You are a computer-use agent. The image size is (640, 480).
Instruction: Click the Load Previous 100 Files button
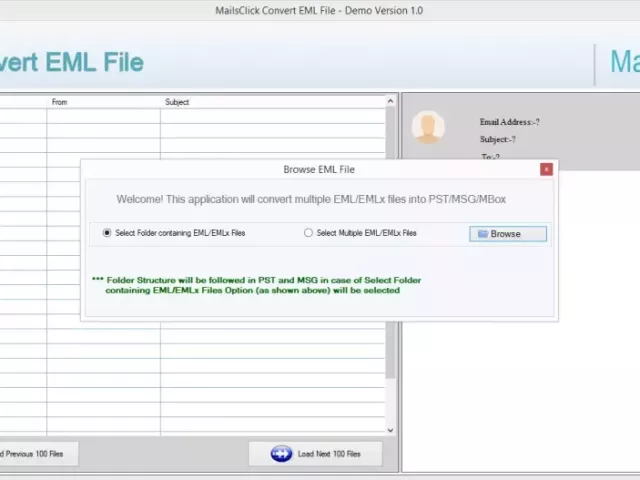pyautogui.click(x=37, y=453)
